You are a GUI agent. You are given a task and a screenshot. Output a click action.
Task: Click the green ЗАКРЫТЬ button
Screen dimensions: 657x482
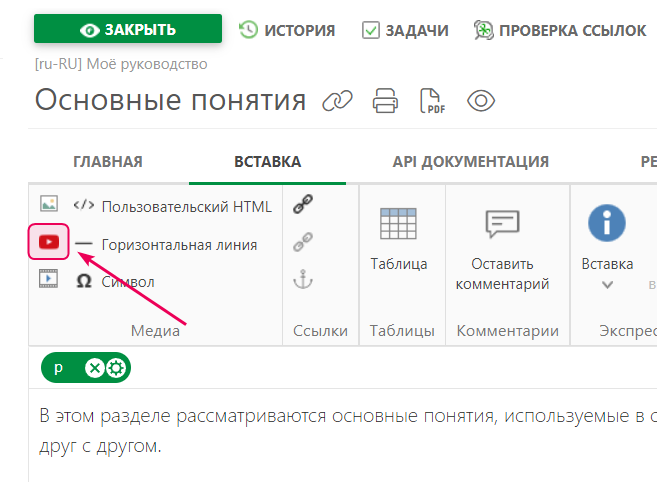point(128,29)
